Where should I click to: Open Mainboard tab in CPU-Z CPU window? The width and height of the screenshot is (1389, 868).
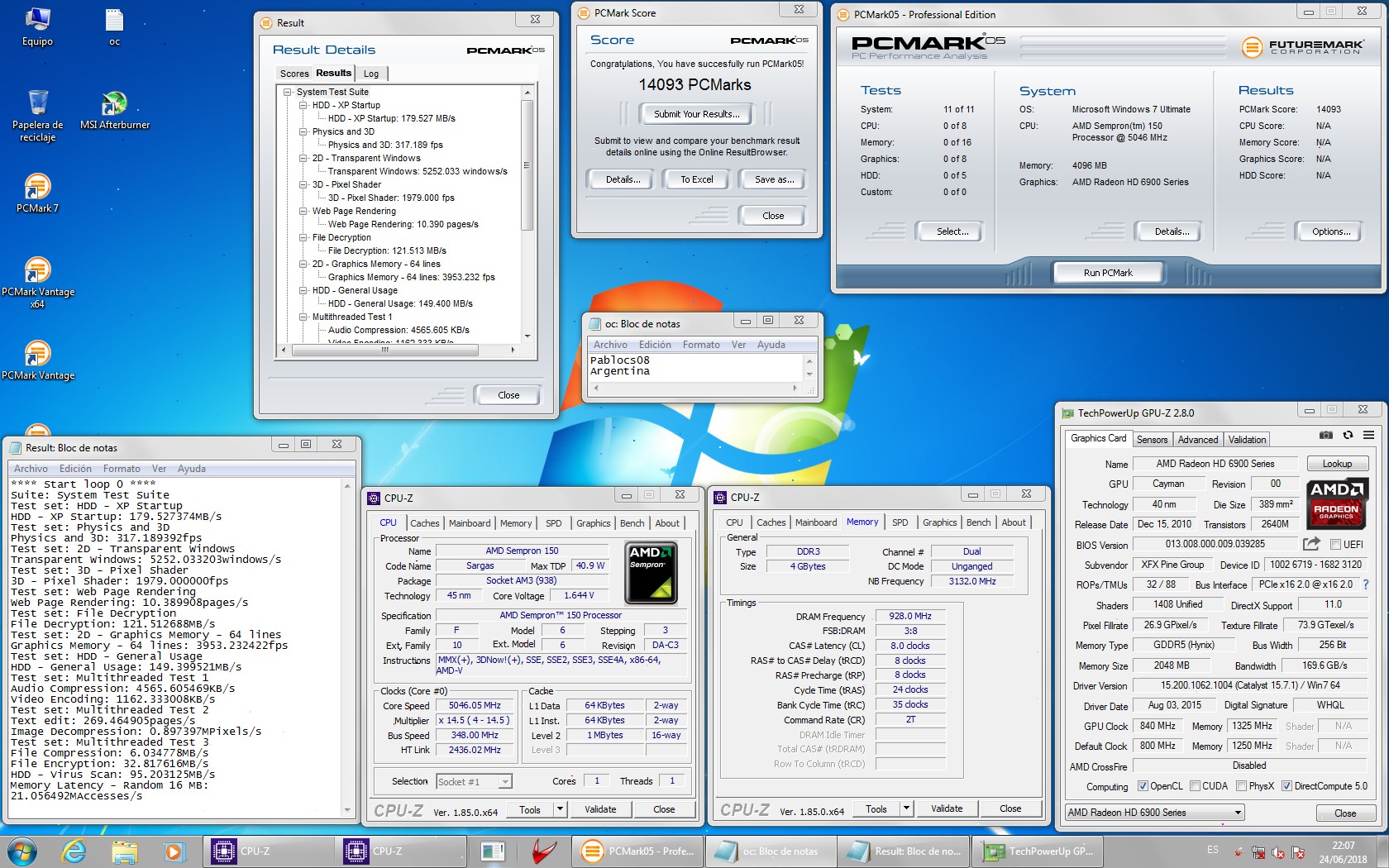tap(470, 523)
